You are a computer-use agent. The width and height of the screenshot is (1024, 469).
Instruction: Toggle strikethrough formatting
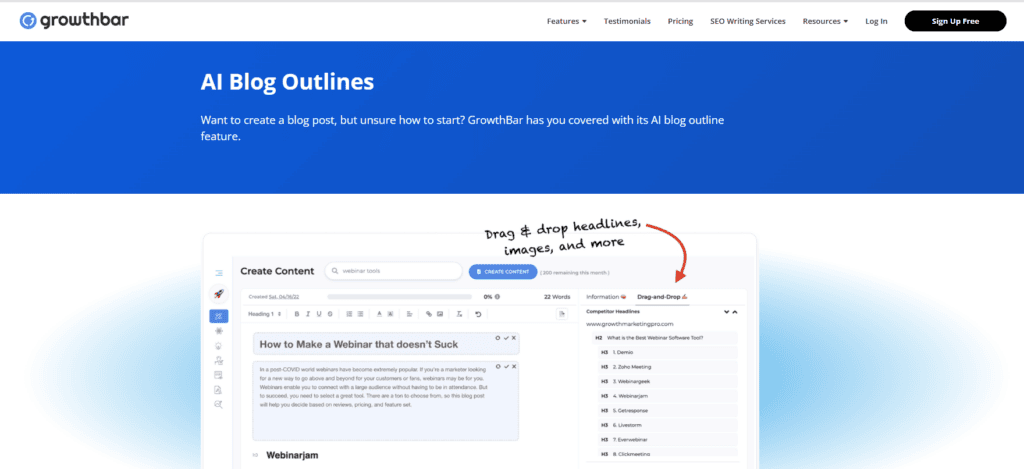click(330, 314)
